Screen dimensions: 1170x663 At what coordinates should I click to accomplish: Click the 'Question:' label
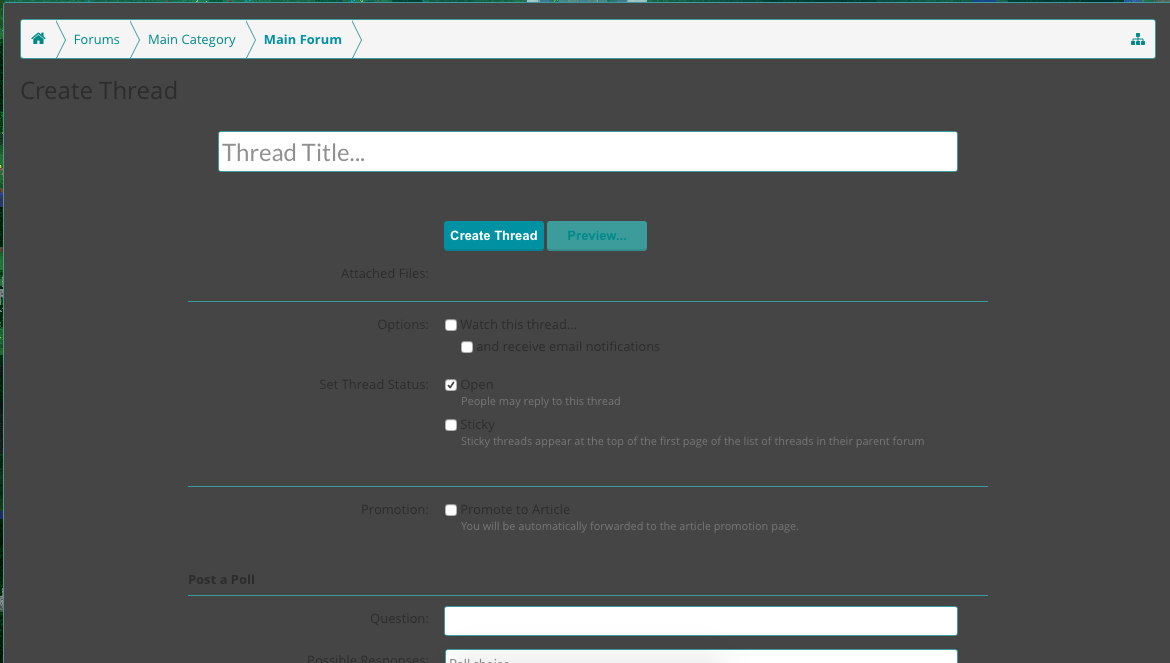(399, 618)
